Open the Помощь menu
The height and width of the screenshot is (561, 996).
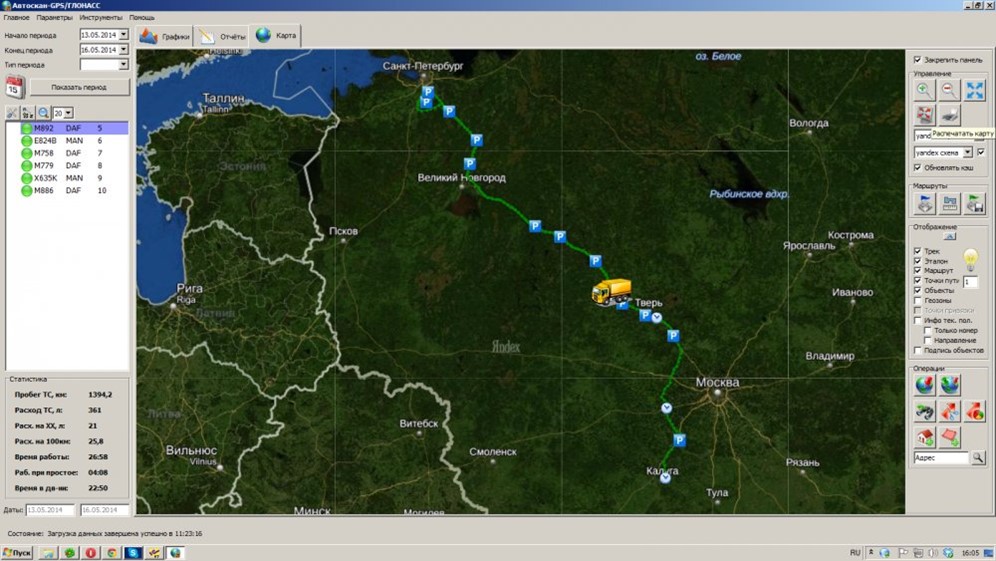pos(142,18)
